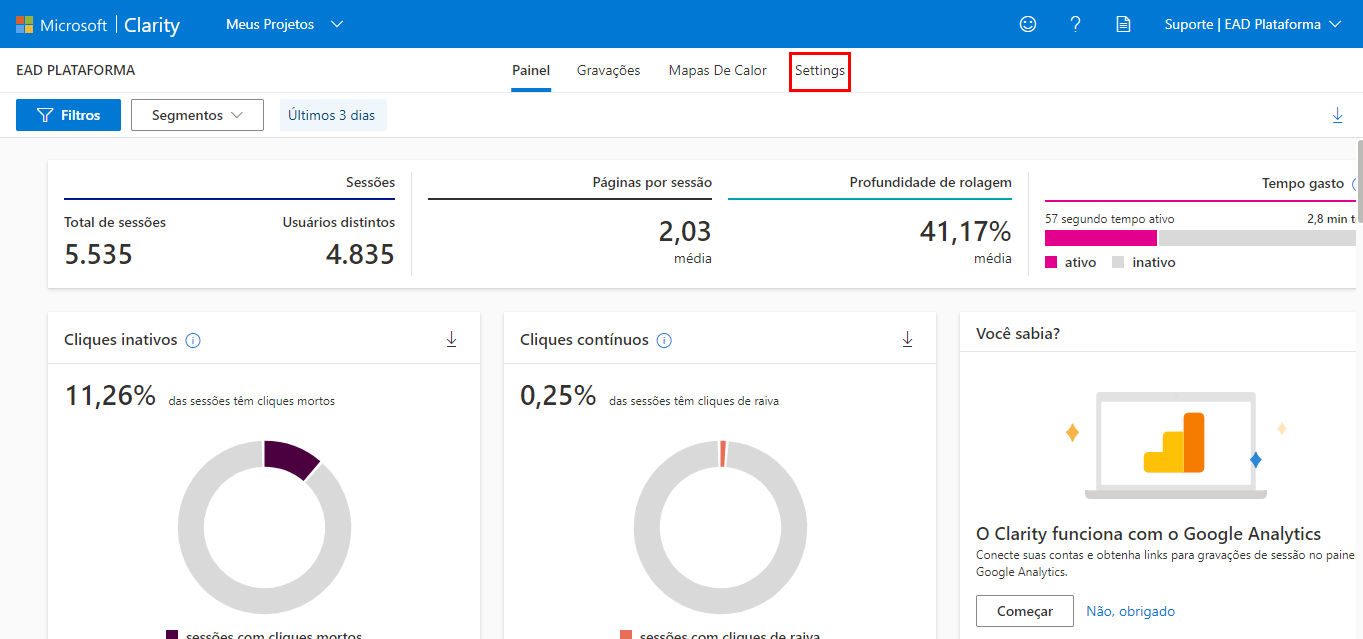
Task: Click the Usuários distintos value 4.835
Action: click(x=360, y=254)
